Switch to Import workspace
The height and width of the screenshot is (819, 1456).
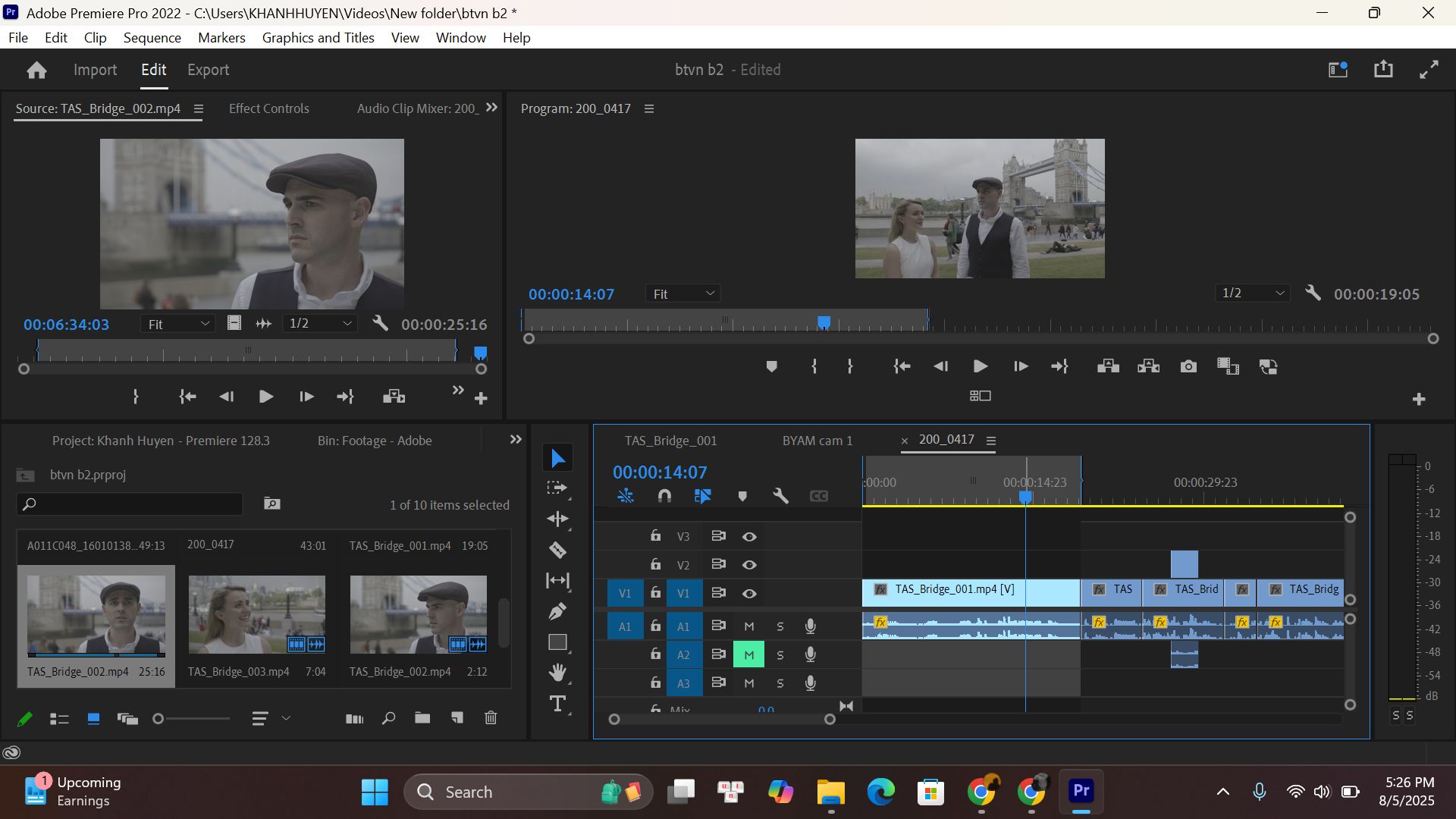95,70
